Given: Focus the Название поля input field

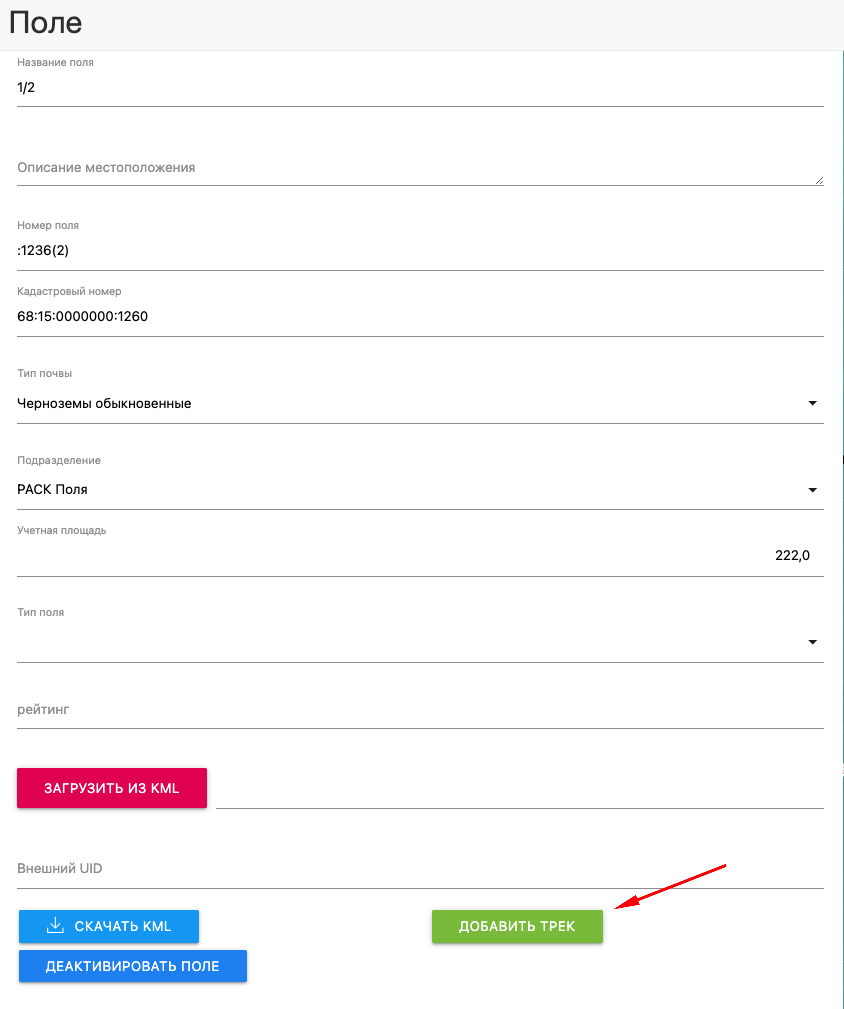Looking at the screenshot, I should click(420, 88).
